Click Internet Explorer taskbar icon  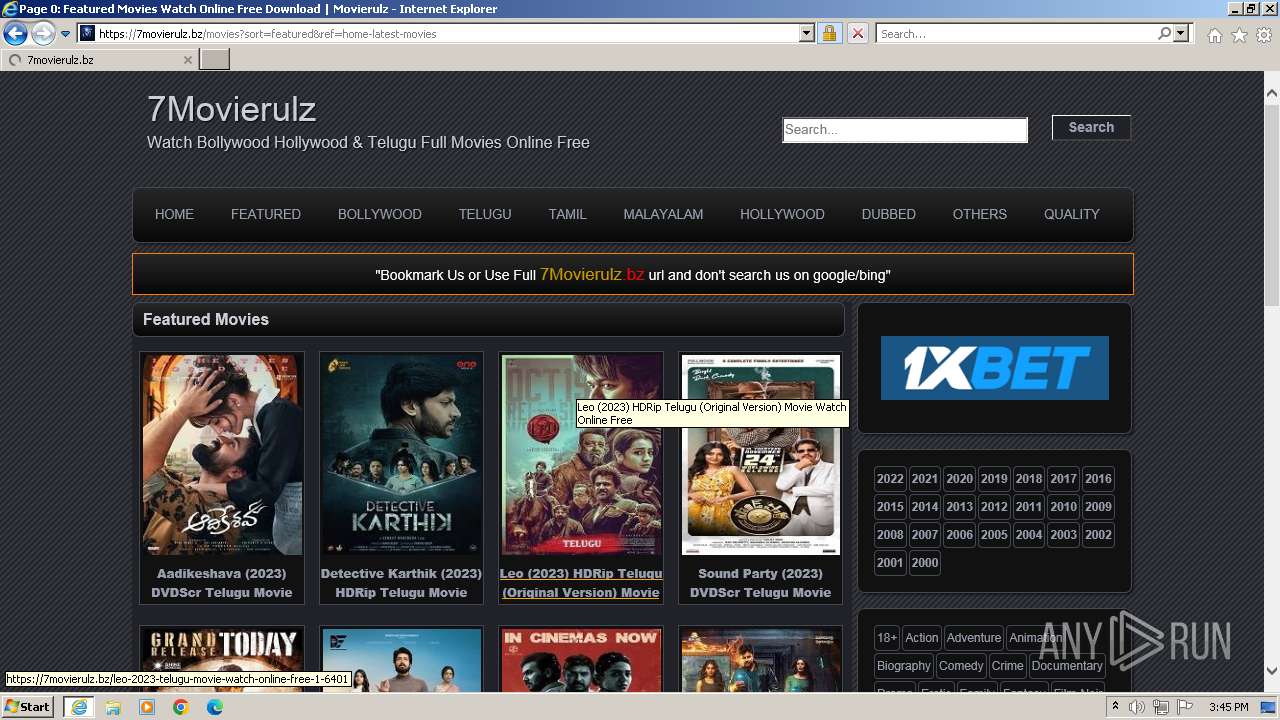pos(79,707)
